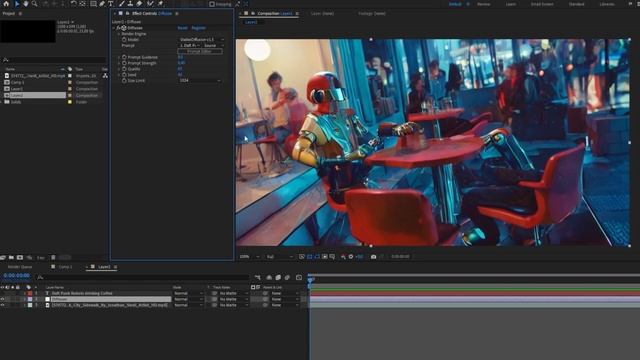Click the Project panel search field
The image size is (640, 360).
click(x=54, y=60)
